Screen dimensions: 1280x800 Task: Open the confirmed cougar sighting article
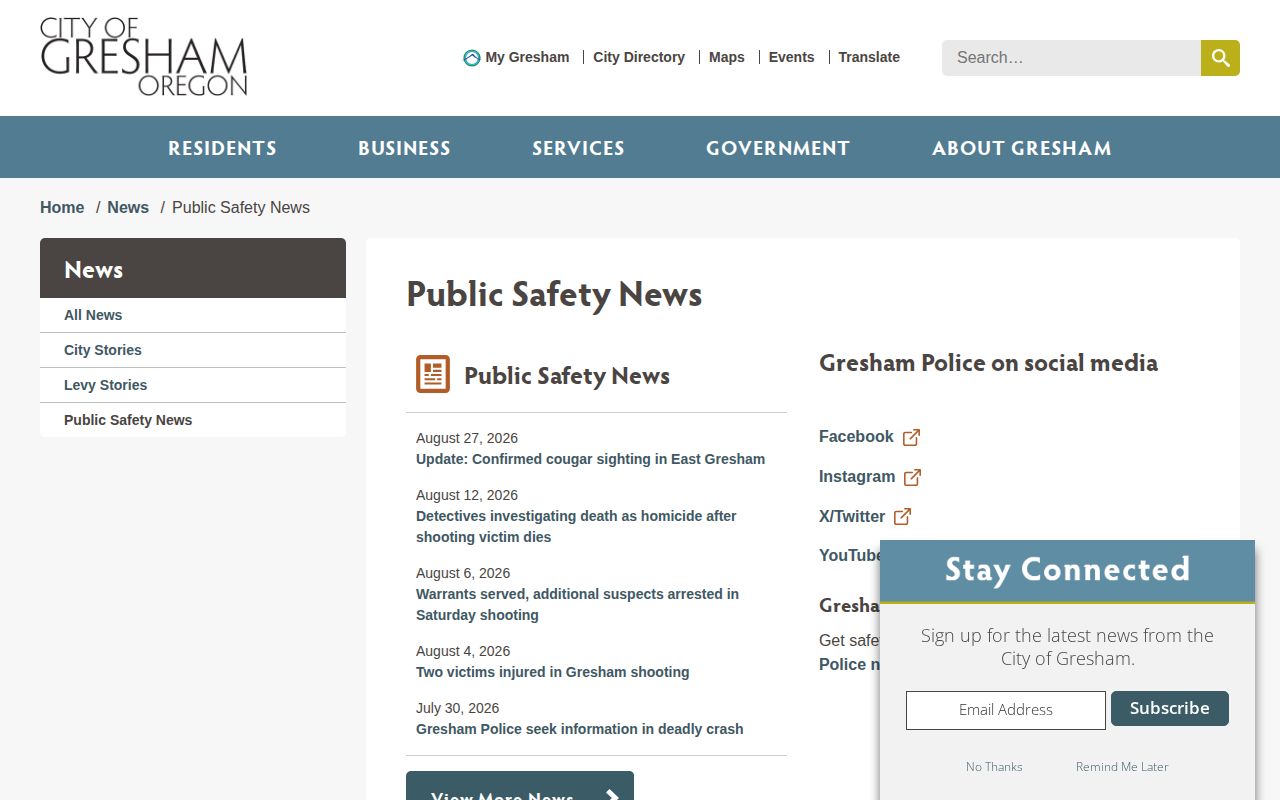[590, 459]
